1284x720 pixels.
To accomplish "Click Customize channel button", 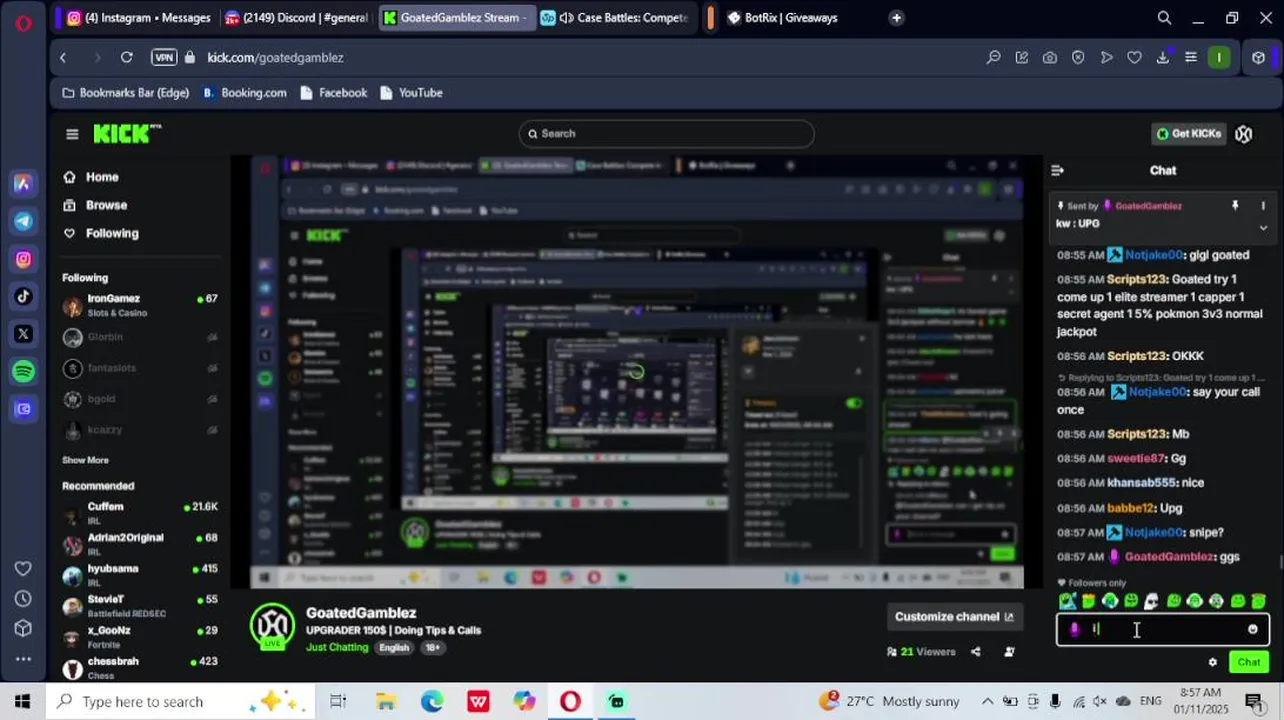I will click(954, 617).
